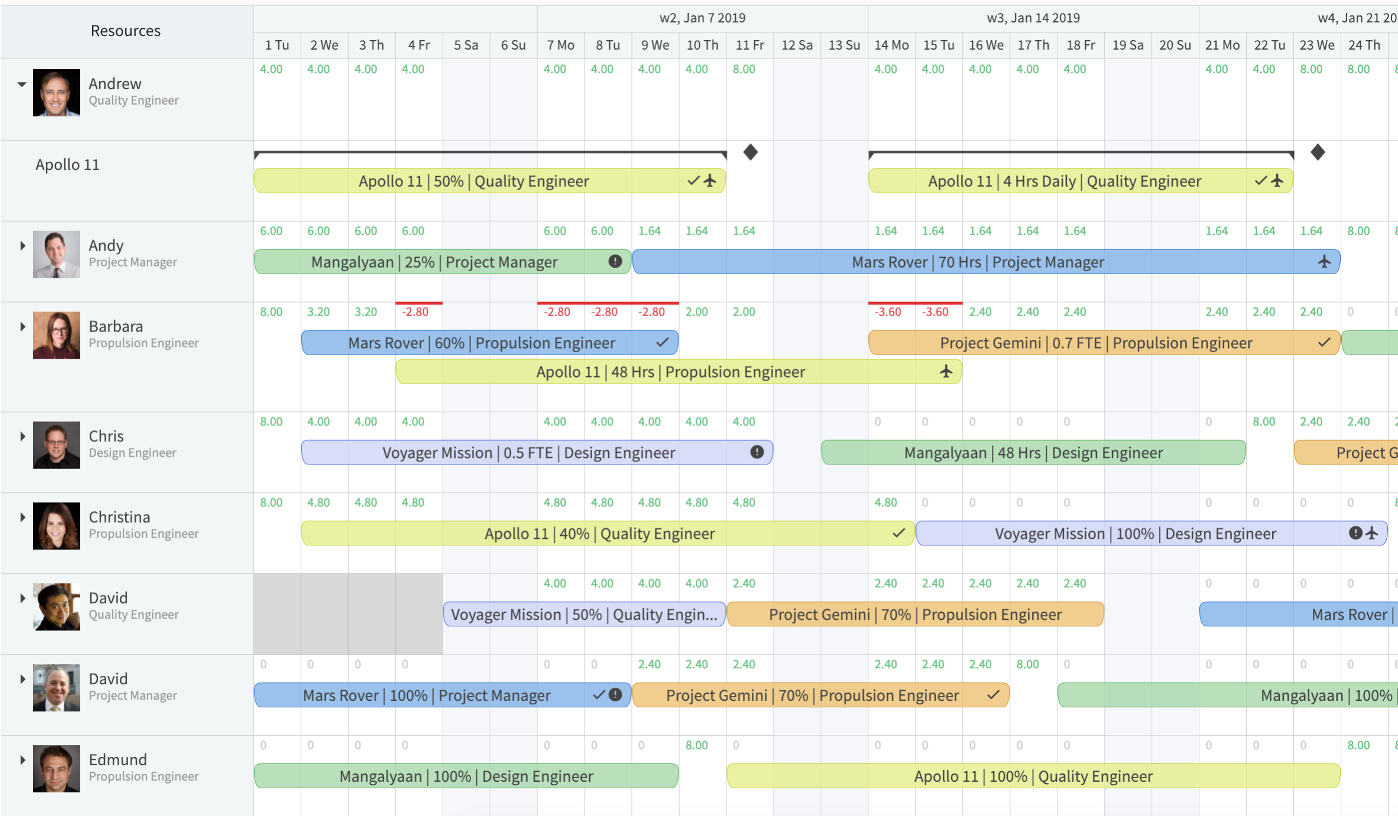Click alert icon on Voyager Mission 0.5 FTE bar
This screenshot has height=816, width=1398.
click(x=757, y=453)
